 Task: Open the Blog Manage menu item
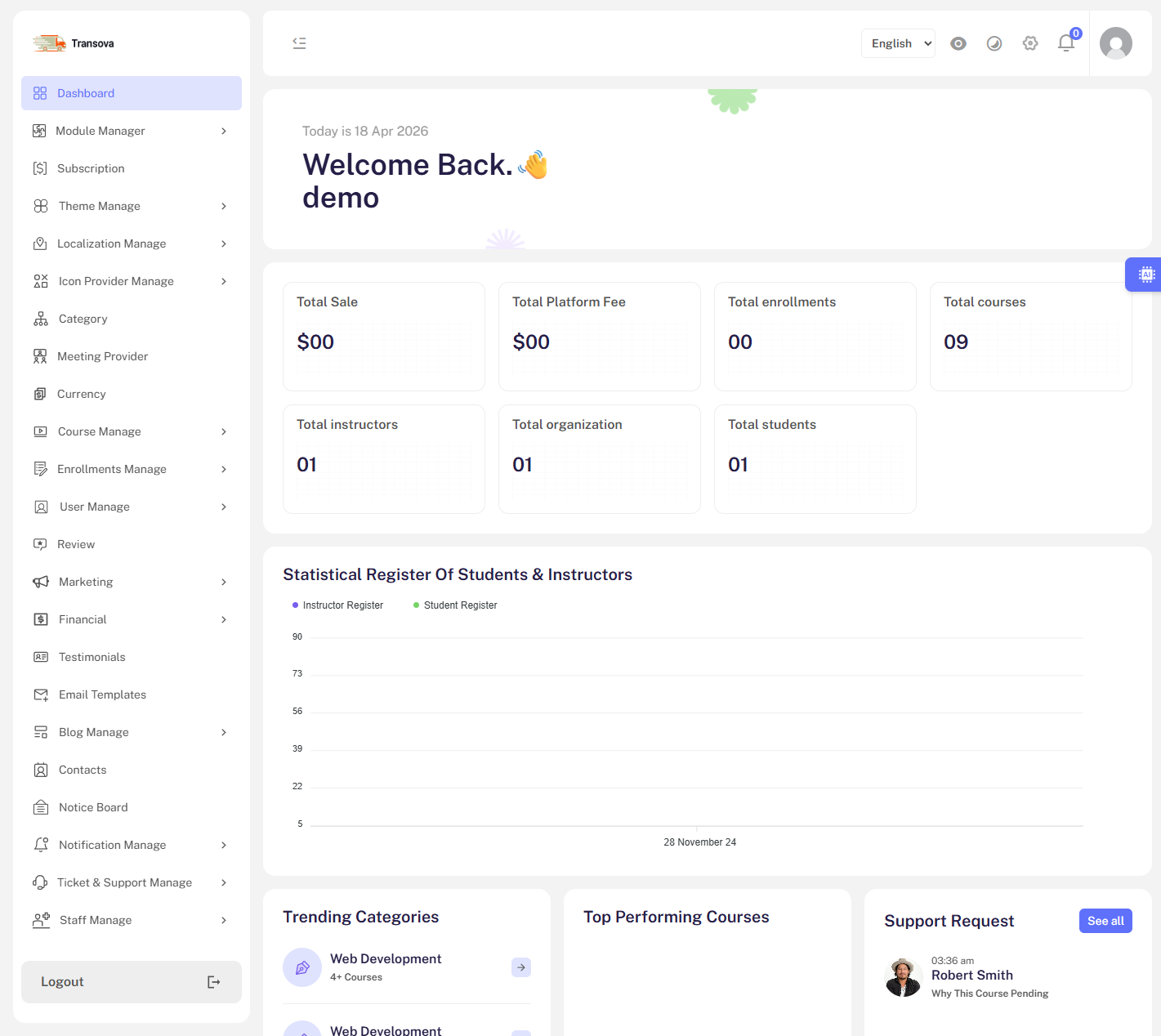tap(132, 732)
